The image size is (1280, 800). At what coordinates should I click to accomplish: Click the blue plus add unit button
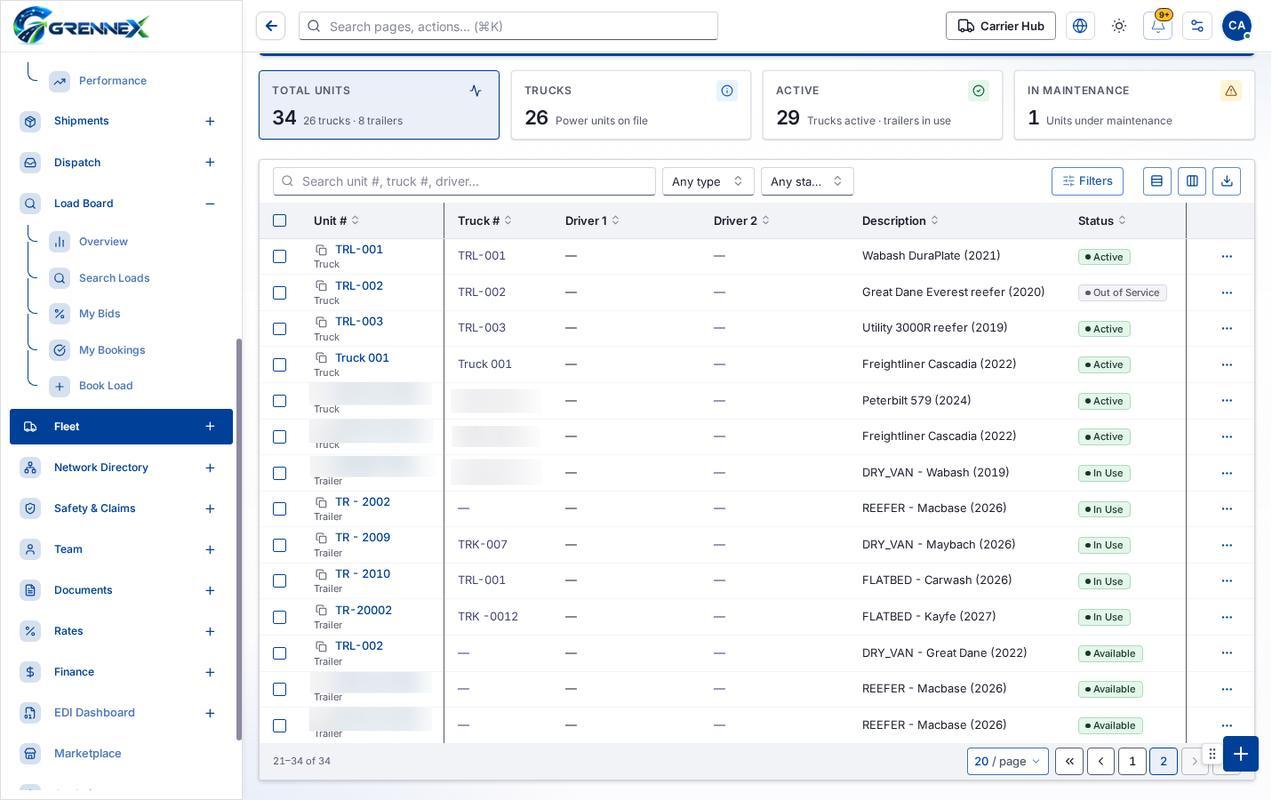(x=1241, y=754)
